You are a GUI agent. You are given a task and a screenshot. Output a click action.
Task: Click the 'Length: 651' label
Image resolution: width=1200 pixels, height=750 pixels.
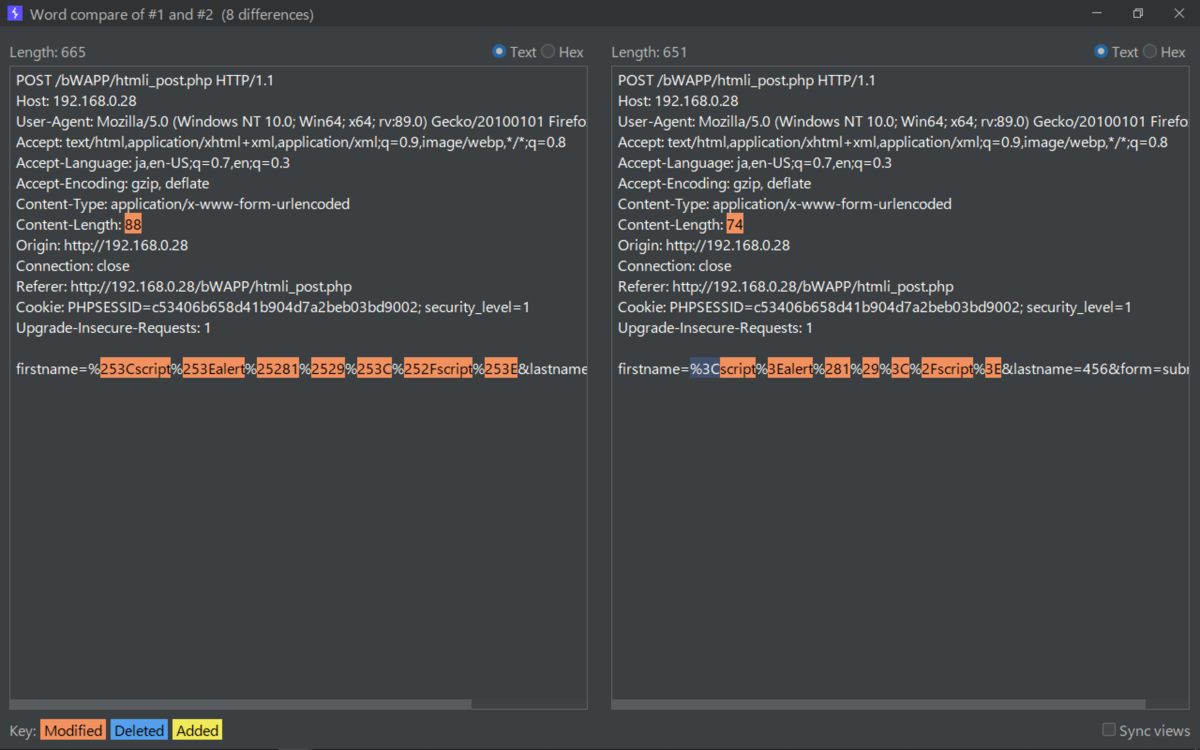650,52
